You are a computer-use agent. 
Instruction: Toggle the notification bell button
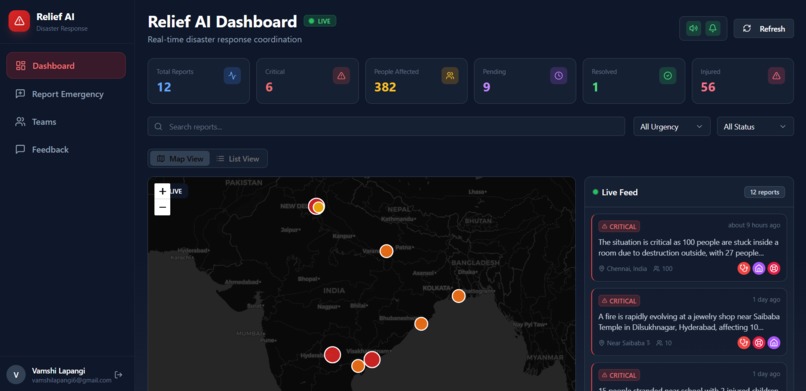712,29
